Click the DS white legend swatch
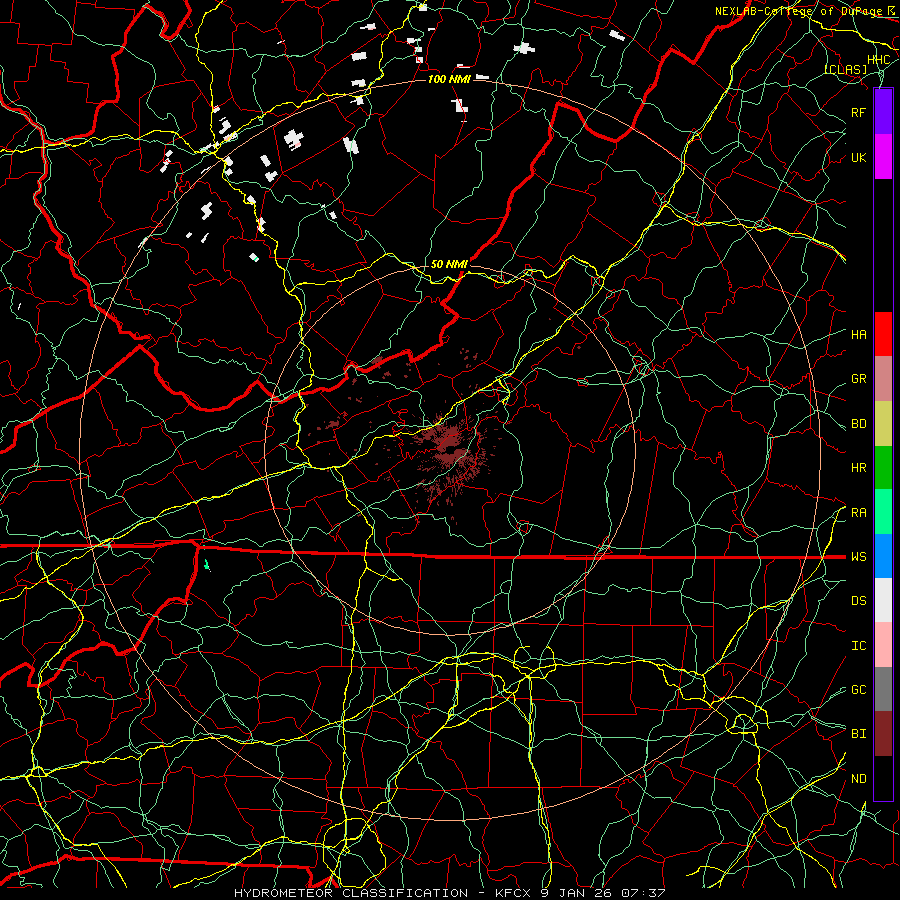Image resolution: width=900 pixels, height=900 pixels. tap(883, 600)
